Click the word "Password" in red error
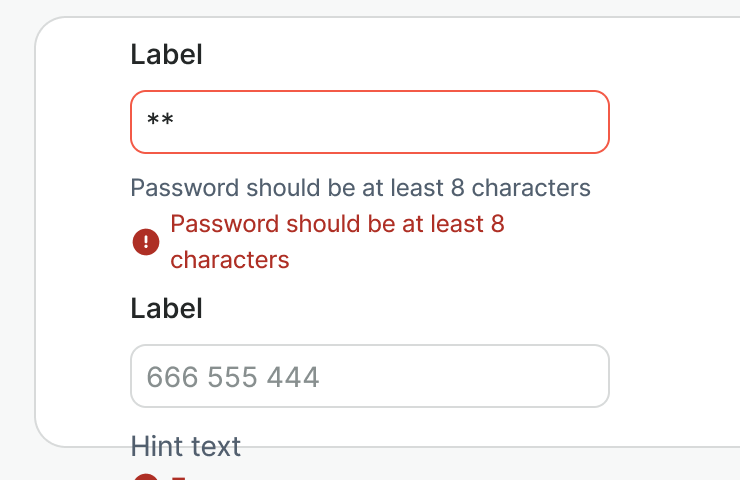This screenshot has height=480, width=740. [225, 224]
